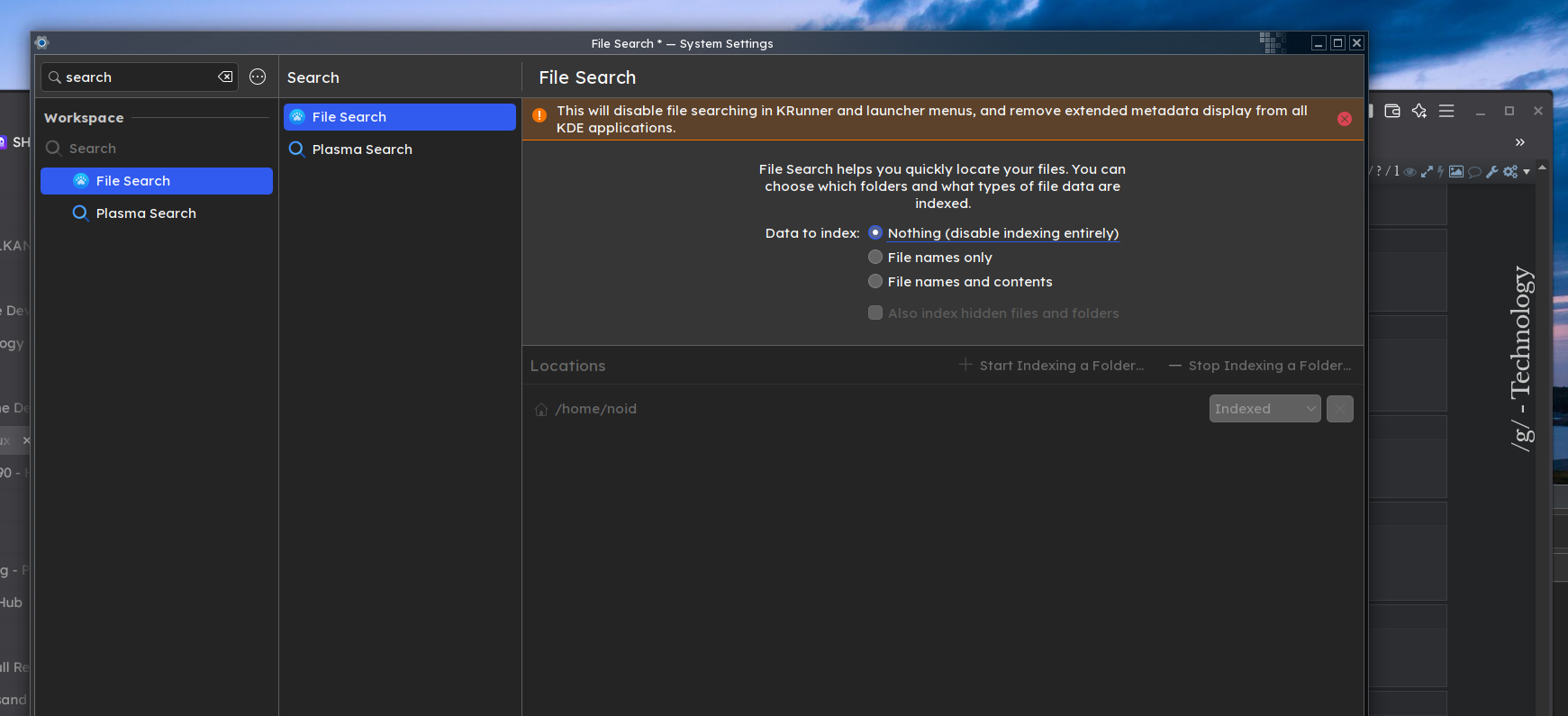Click the eye icon in background window

(1410, 172)
